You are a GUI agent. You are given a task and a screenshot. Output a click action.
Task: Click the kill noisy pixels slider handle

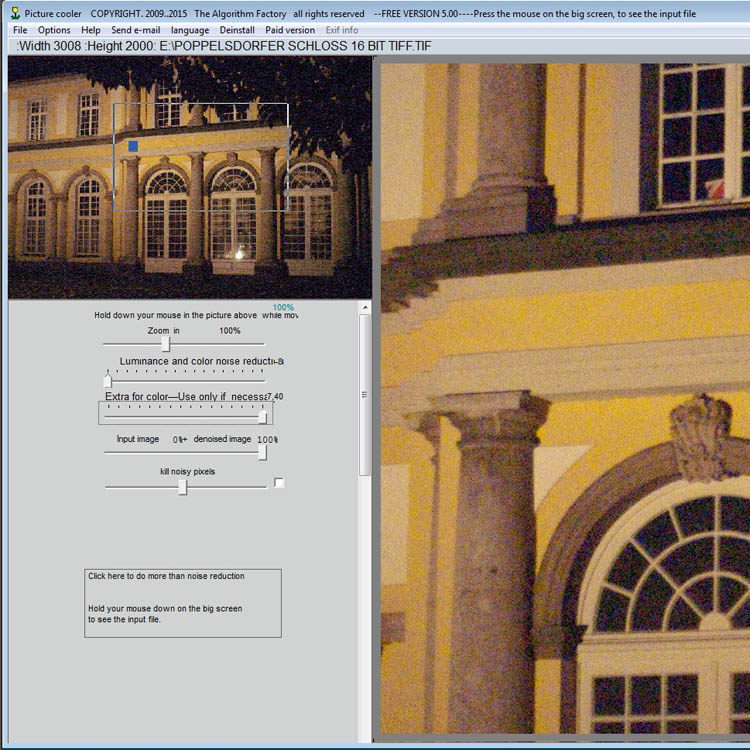tap(182, 487)
